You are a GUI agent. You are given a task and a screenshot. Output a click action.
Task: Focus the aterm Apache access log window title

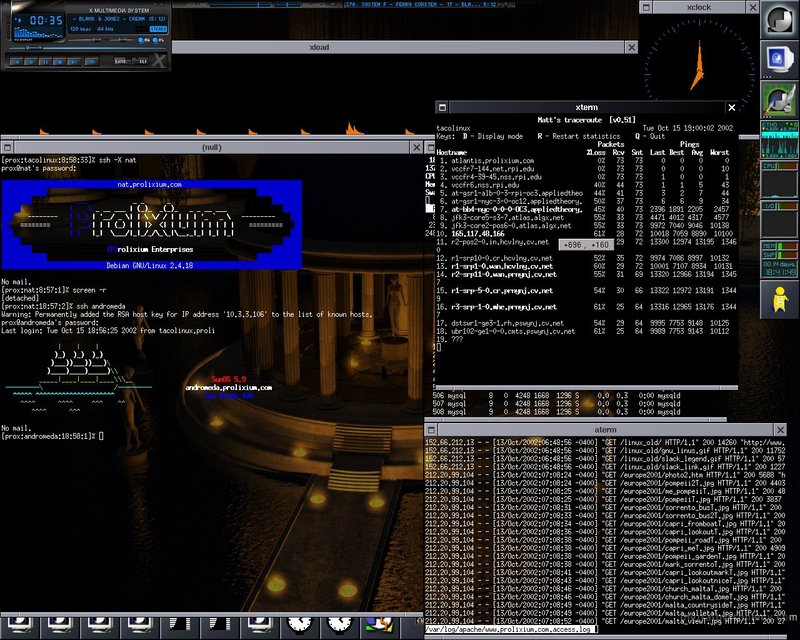tap(605, 429)
